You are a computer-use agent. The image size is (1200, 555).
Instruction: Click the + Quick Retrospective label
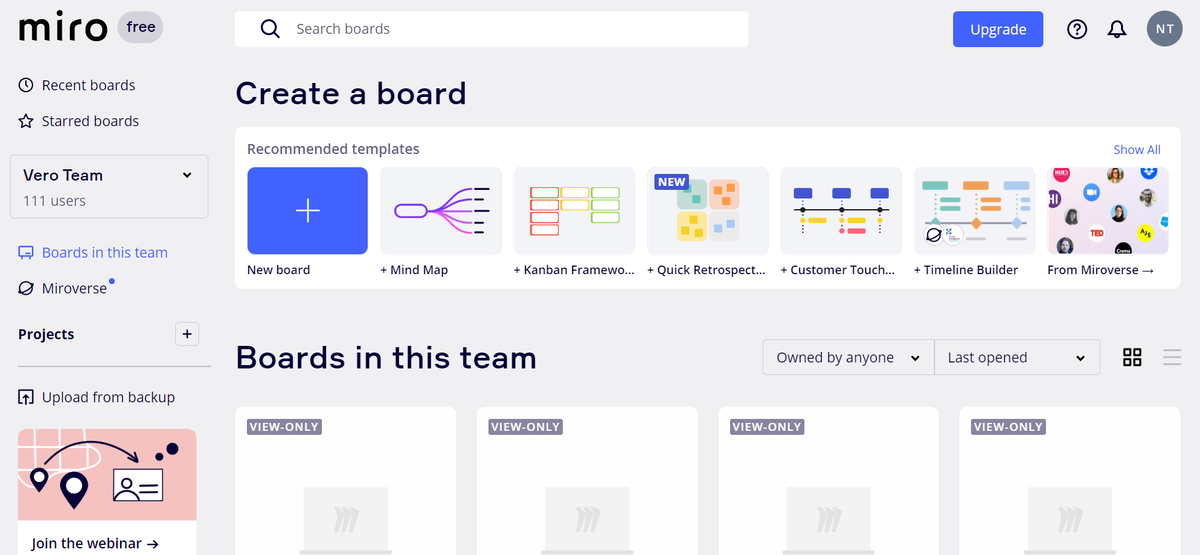click(x=707, y=270)
